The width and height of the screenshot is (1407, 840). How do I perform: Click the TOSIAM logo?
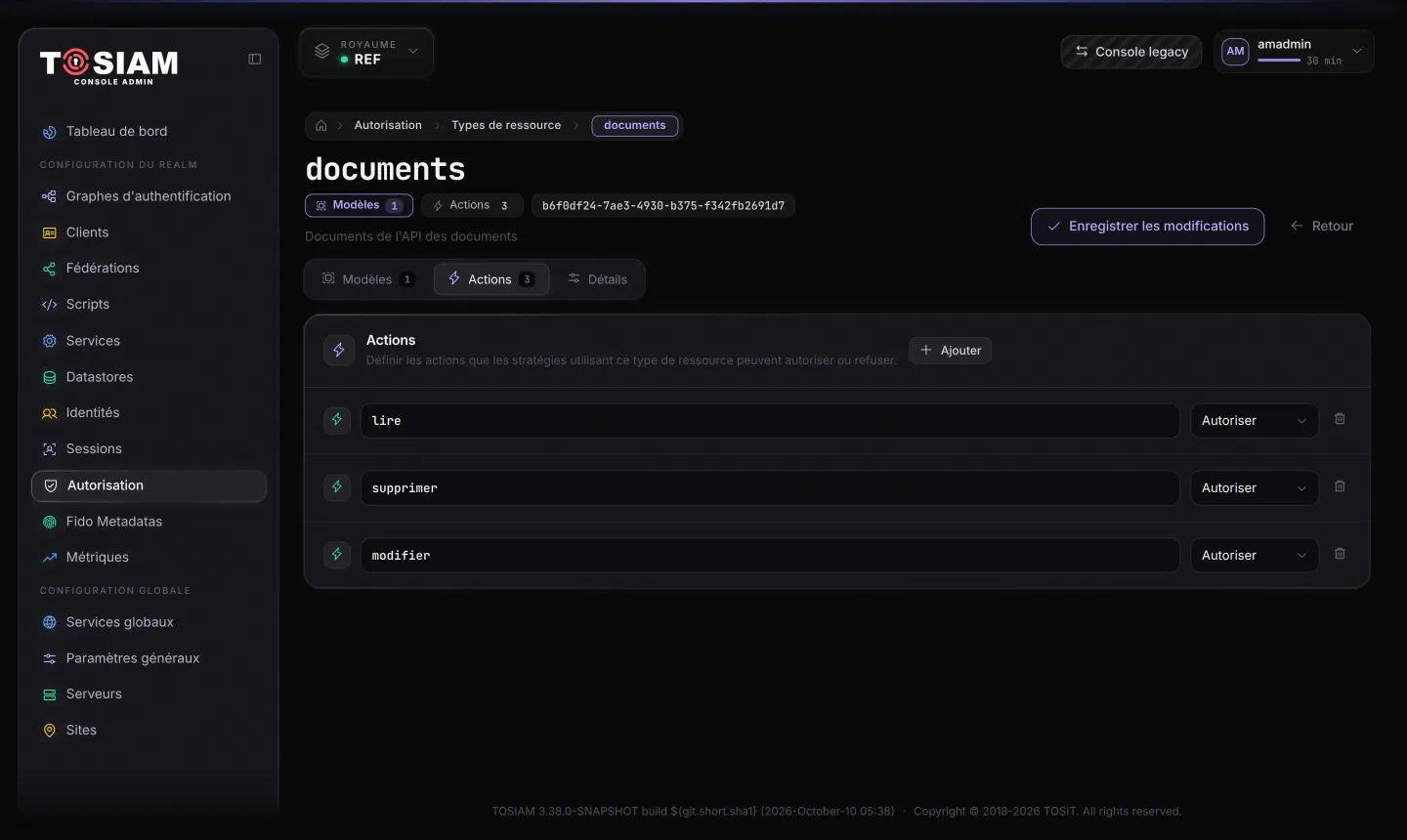click(x=109, y=66)
